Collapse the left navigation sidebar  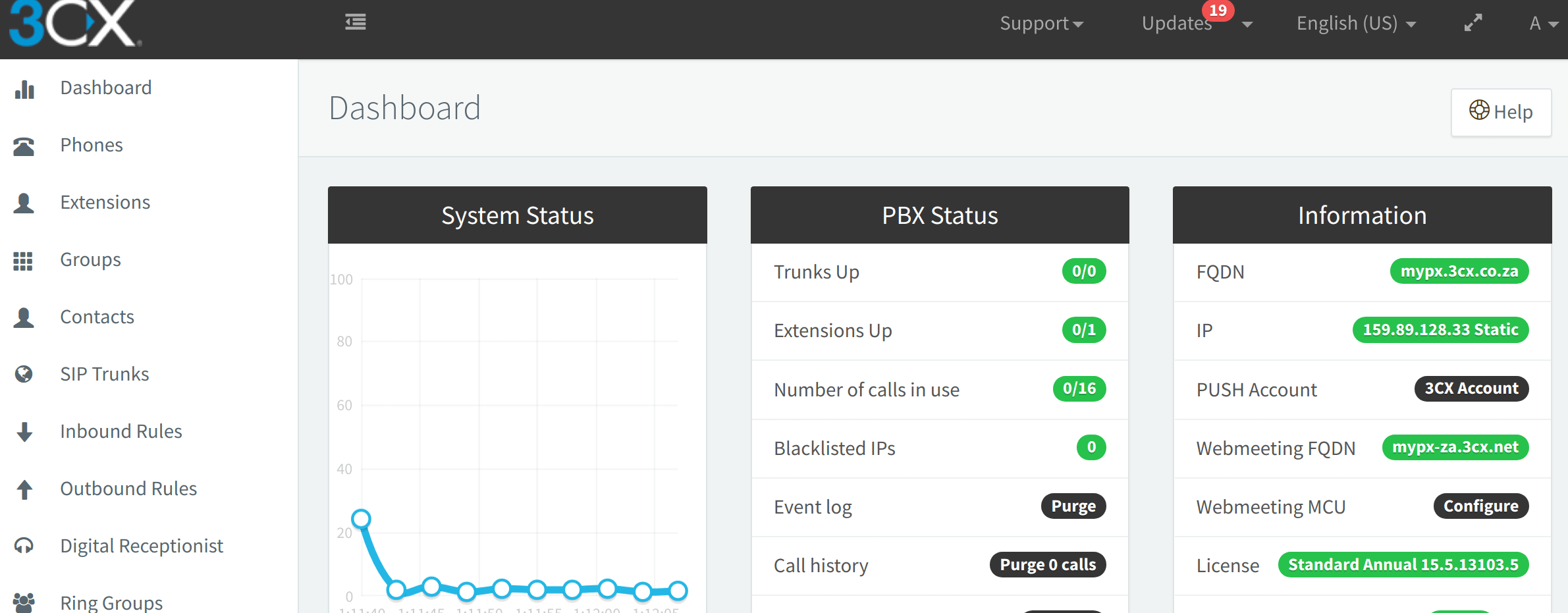355,22
